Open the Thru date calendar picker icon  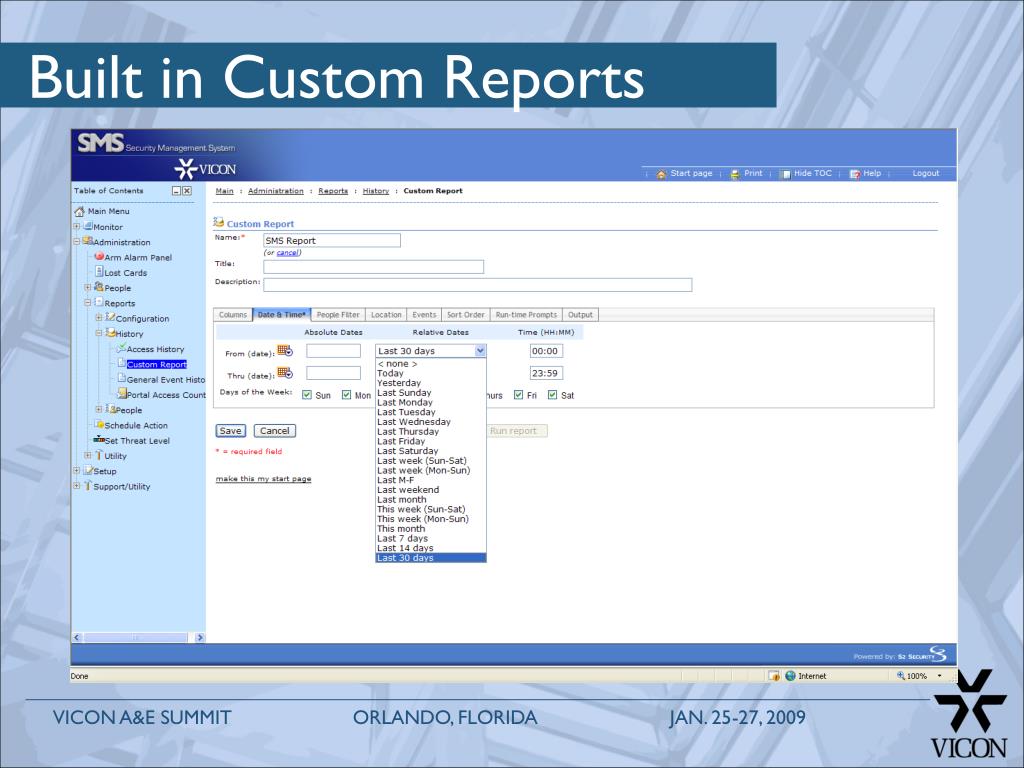pos(285,374)
